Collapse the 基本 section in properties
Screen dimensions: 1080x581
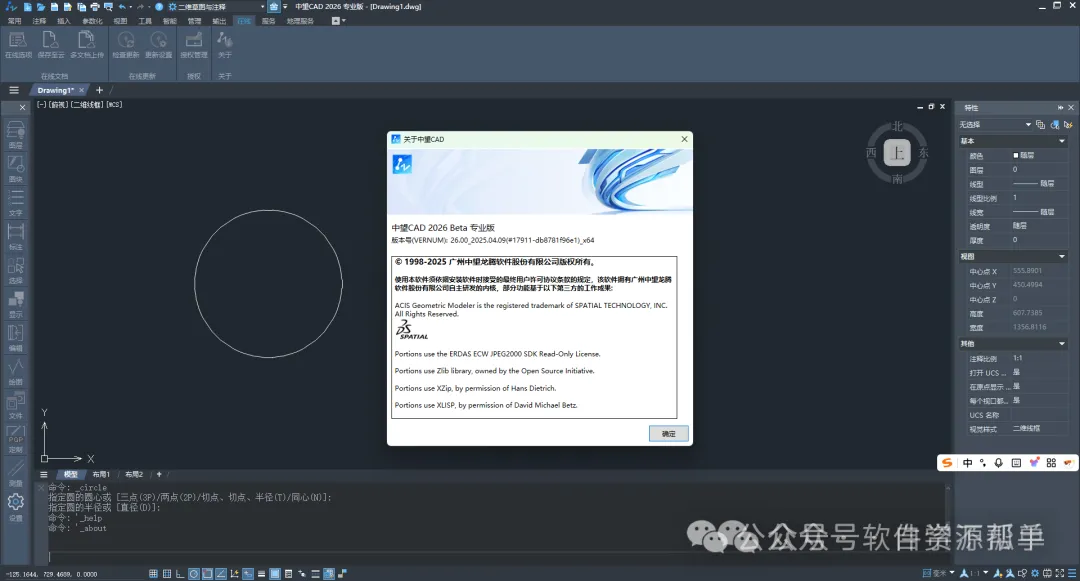1061,141
